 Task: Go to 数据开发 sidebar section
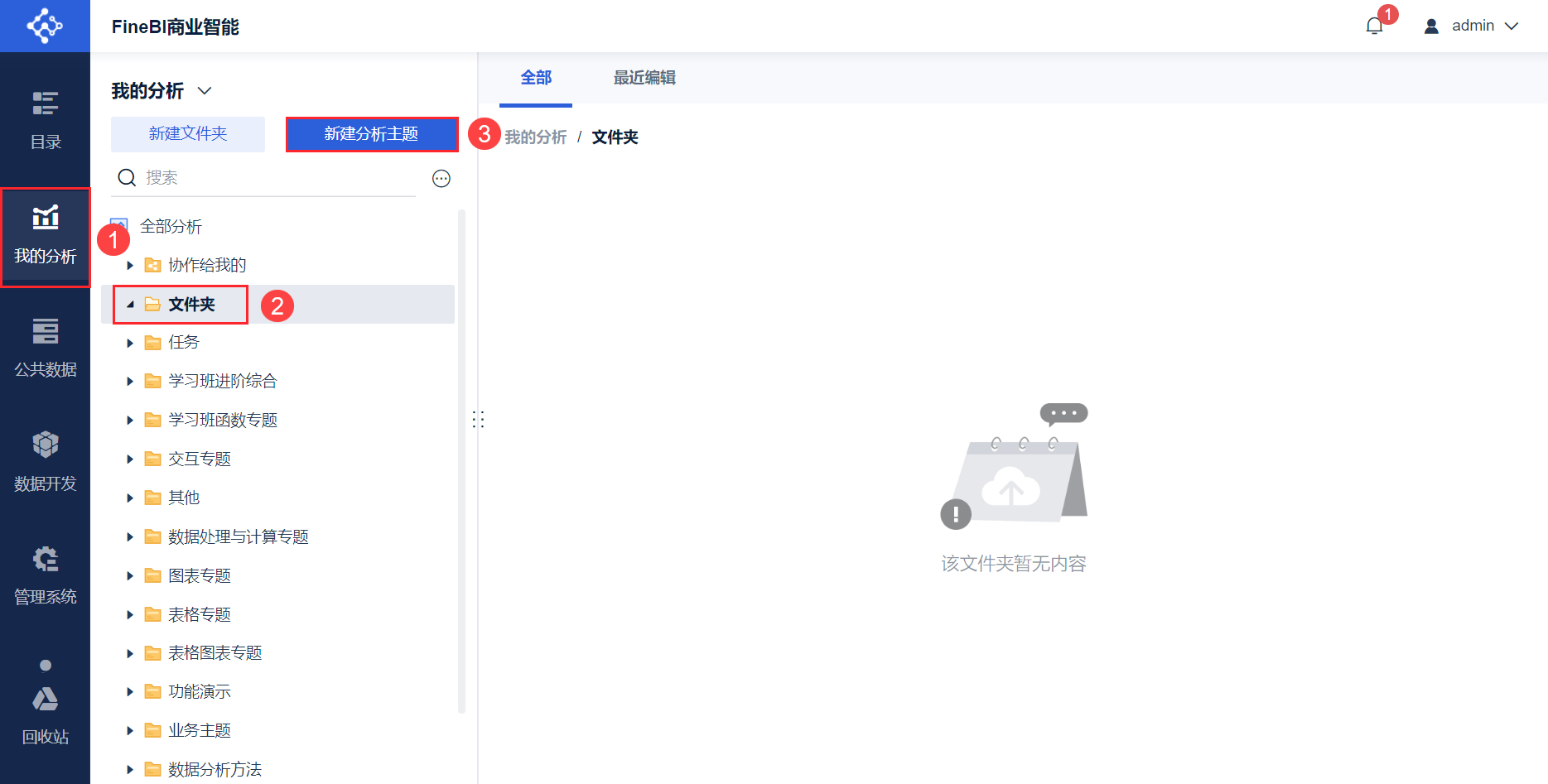tap(45, 462)
